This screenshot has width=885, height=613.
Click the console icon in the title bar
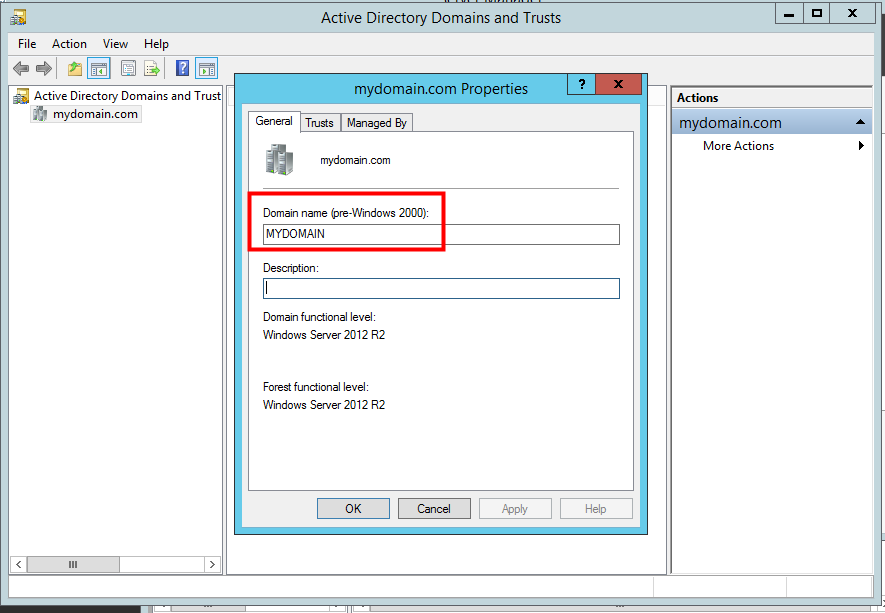coord(18,17)
